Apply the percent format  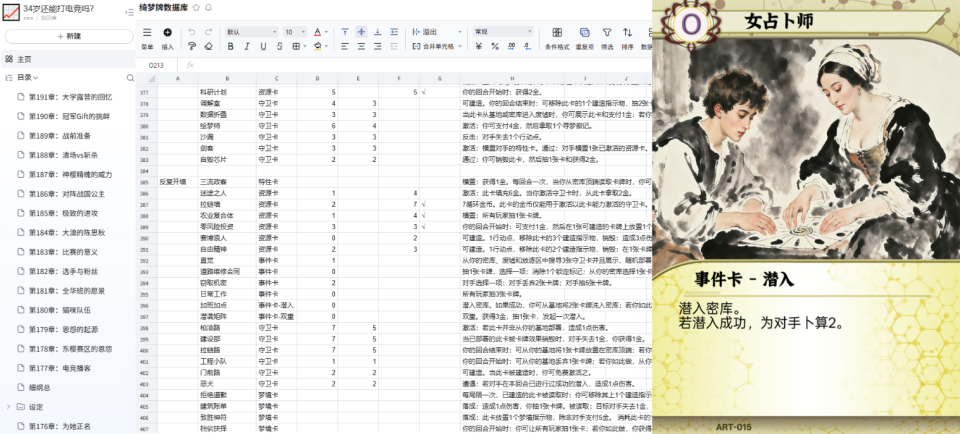pyautogui.click(x=495, y=46)
